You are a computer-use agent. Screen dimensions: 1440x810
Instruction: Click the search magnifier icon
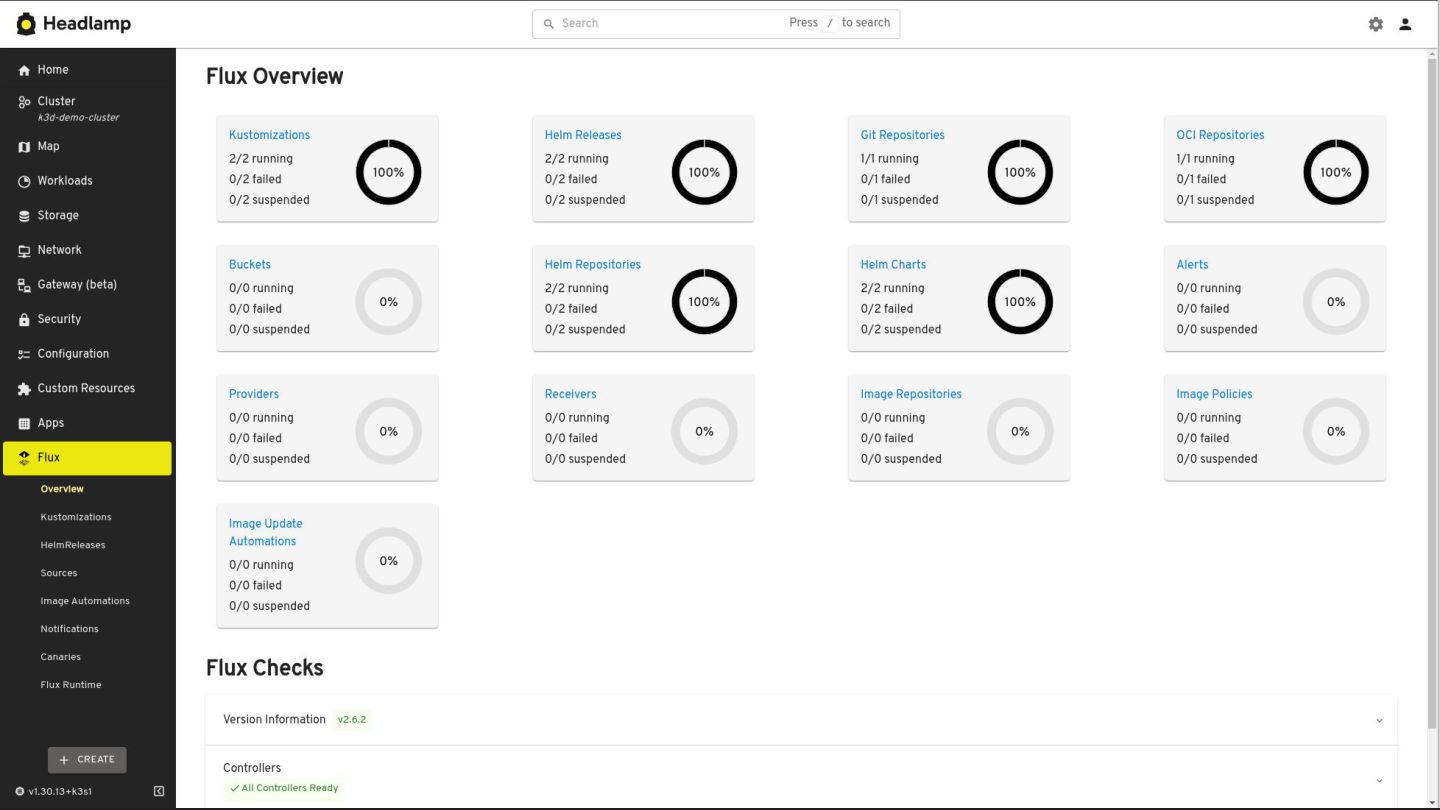pyautogui.click(x=548, y=24)
